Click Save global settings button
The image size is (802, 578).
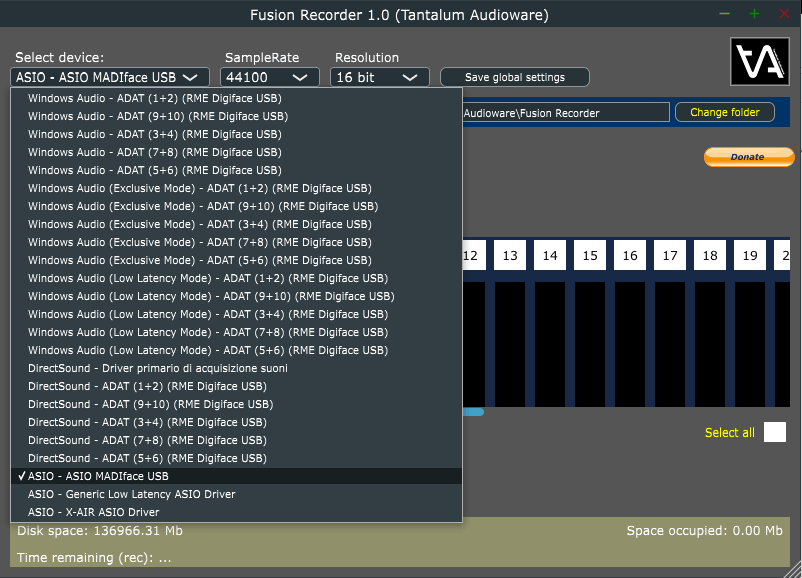[515, 77]
